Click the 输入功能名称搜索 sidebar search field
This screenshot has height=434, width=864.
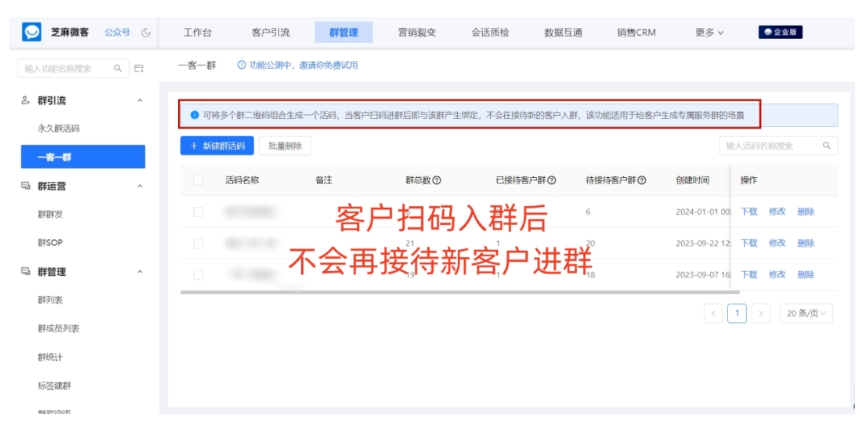pos(65,68)
